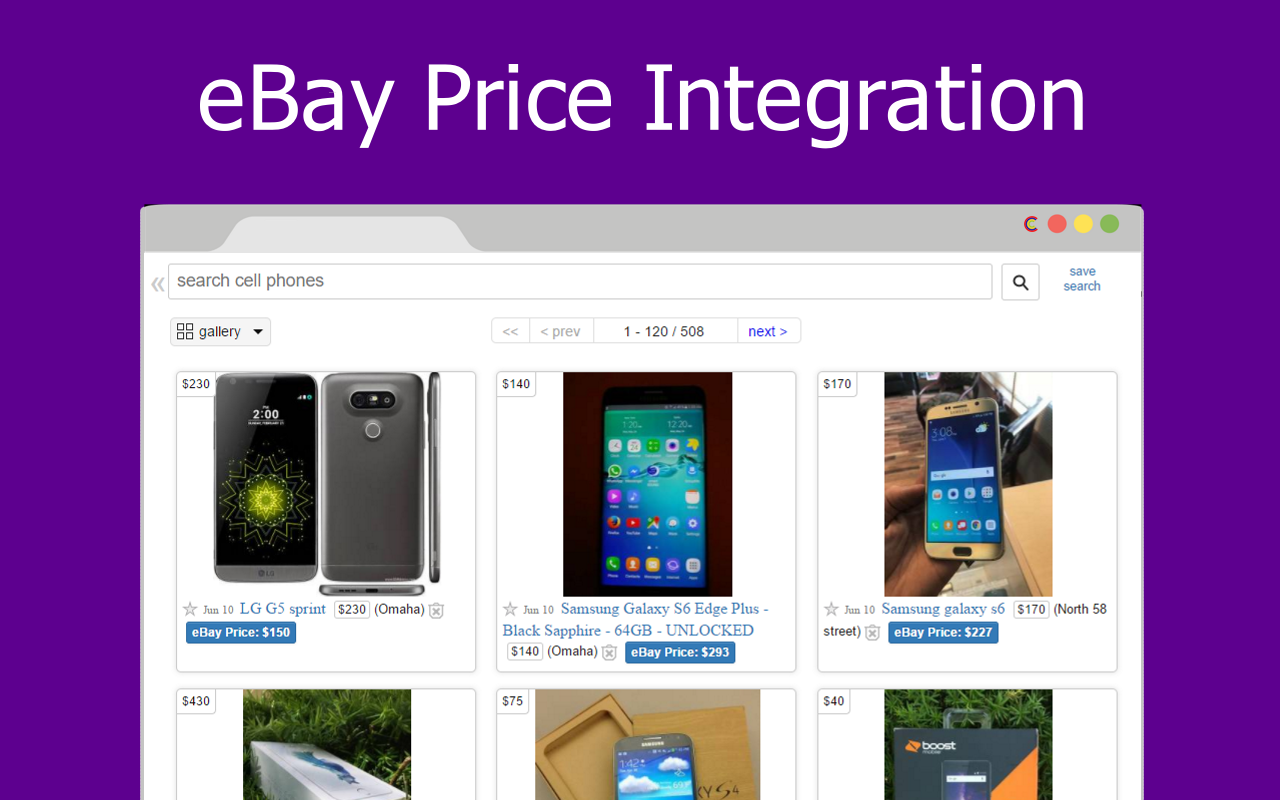This screenshot has height=800, width=1280.
Task: Collapse sidebar with the double-chevron icon
Action: click(158, 284)
